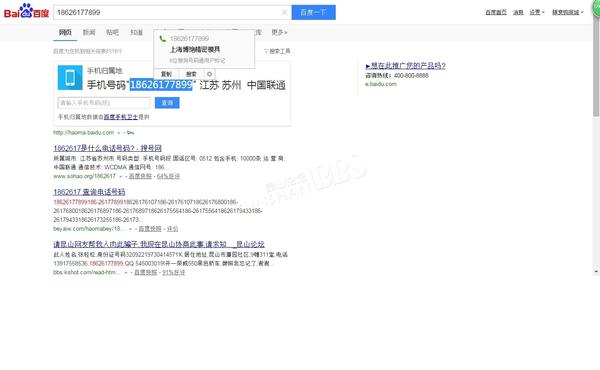Click the Baidu logo
The image size is (600, 370).
point(26,11)
